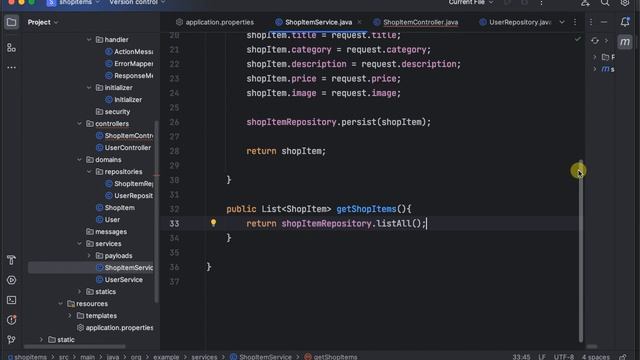
Task: Collapse the repositories folder
Action: click(89, 172)
